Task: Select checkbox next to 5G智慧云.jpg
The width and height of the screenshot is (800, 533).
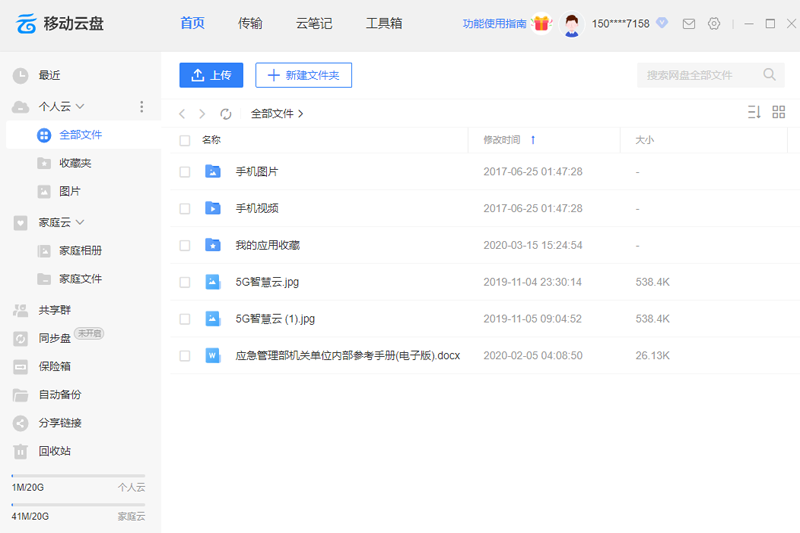Action: tap(184, 283)
